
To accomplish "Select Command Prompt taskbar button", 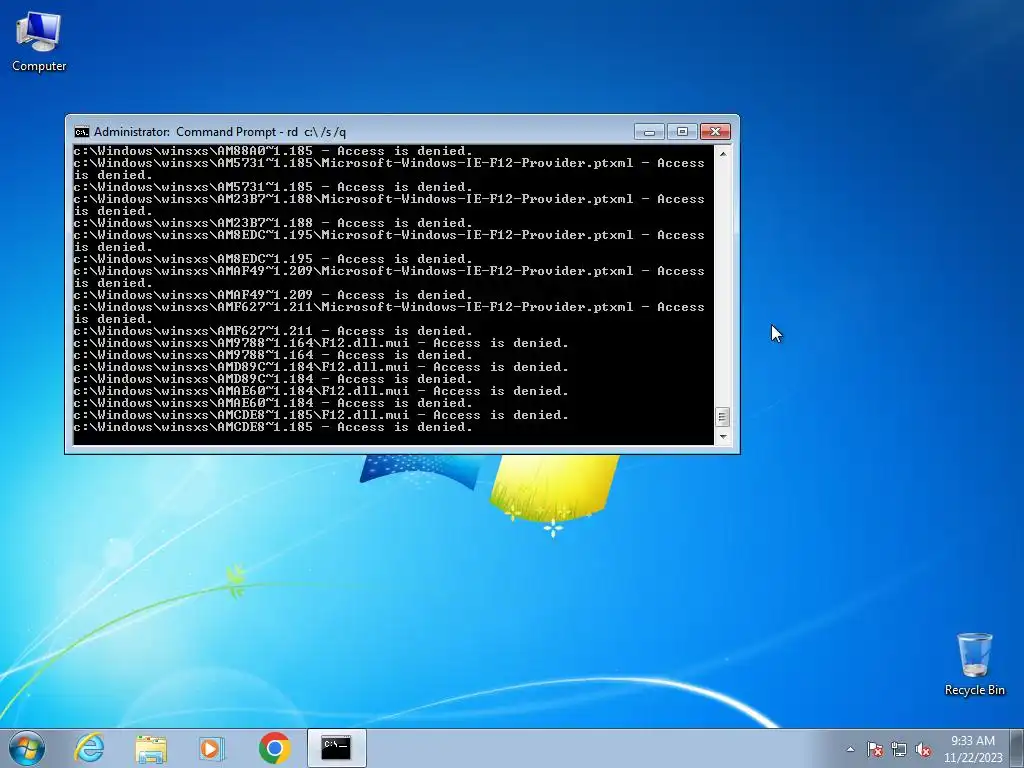I will pyautogui.click(x=336, y=748).
